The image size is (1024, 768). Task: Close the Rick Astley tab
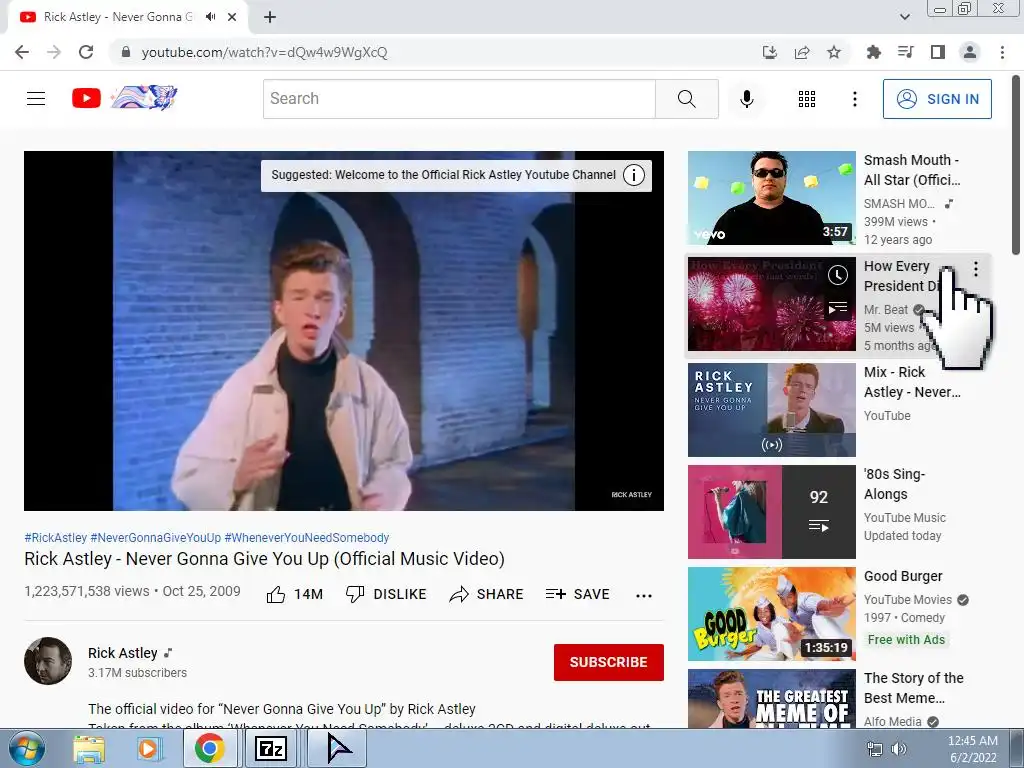click(x=232, y=17)
